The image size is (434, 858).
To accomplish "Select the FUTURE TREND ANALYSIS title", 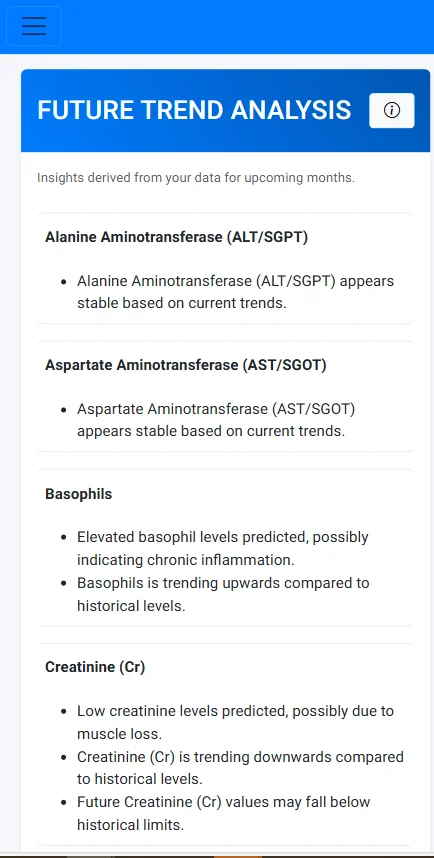I will (x=194, y=110).
